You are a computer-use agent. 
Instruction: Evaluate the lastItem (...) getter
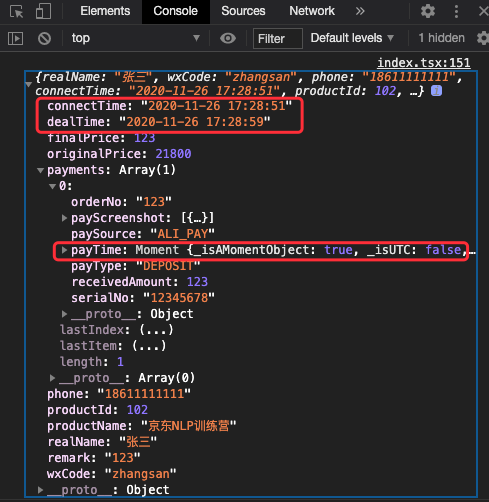click(x=149, y=346)
